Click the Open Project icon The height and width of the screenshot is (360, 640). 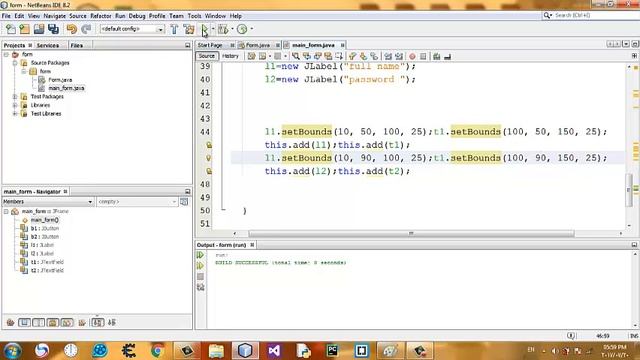pos(39,29)
